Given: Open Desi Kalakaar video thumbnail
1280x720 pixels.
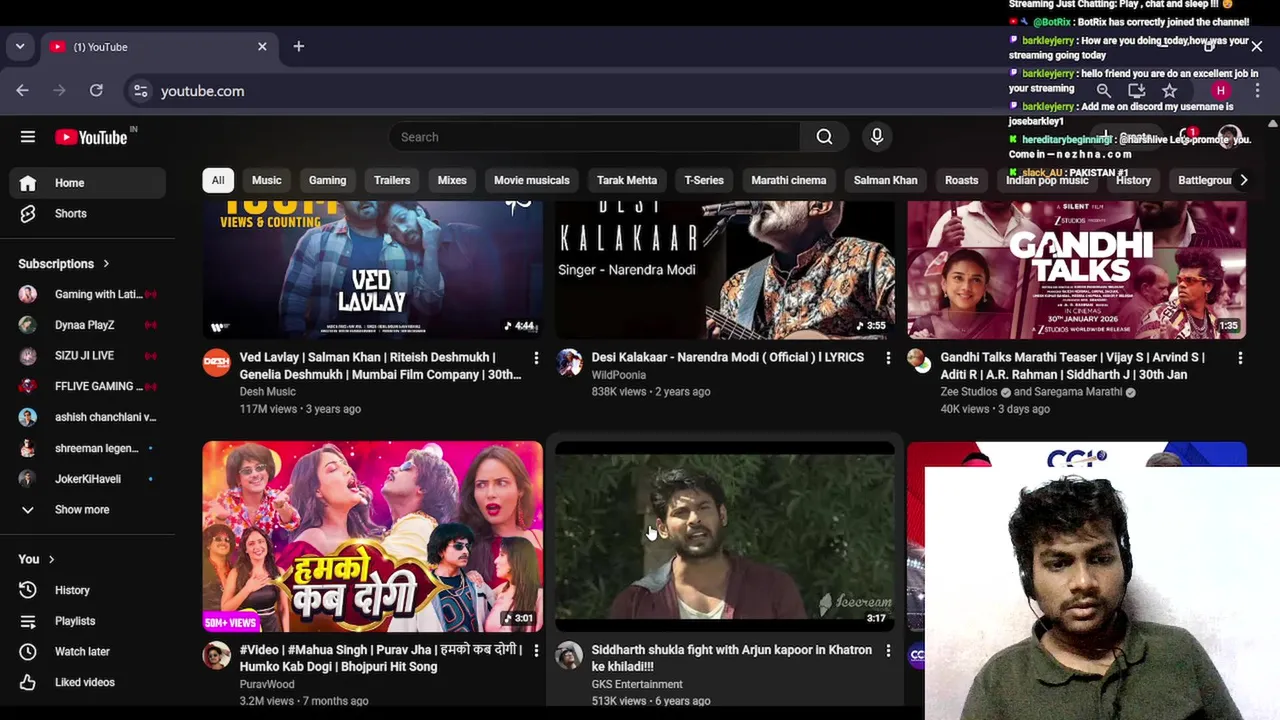Looking at the screenshot, I should [x=725, y=270].
